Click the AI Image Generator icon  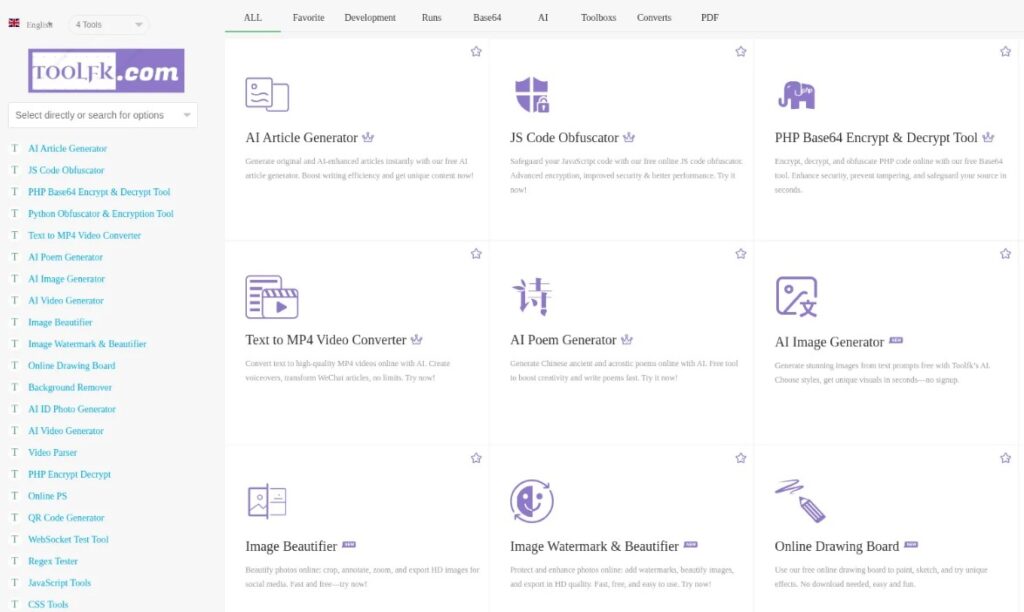796,297
